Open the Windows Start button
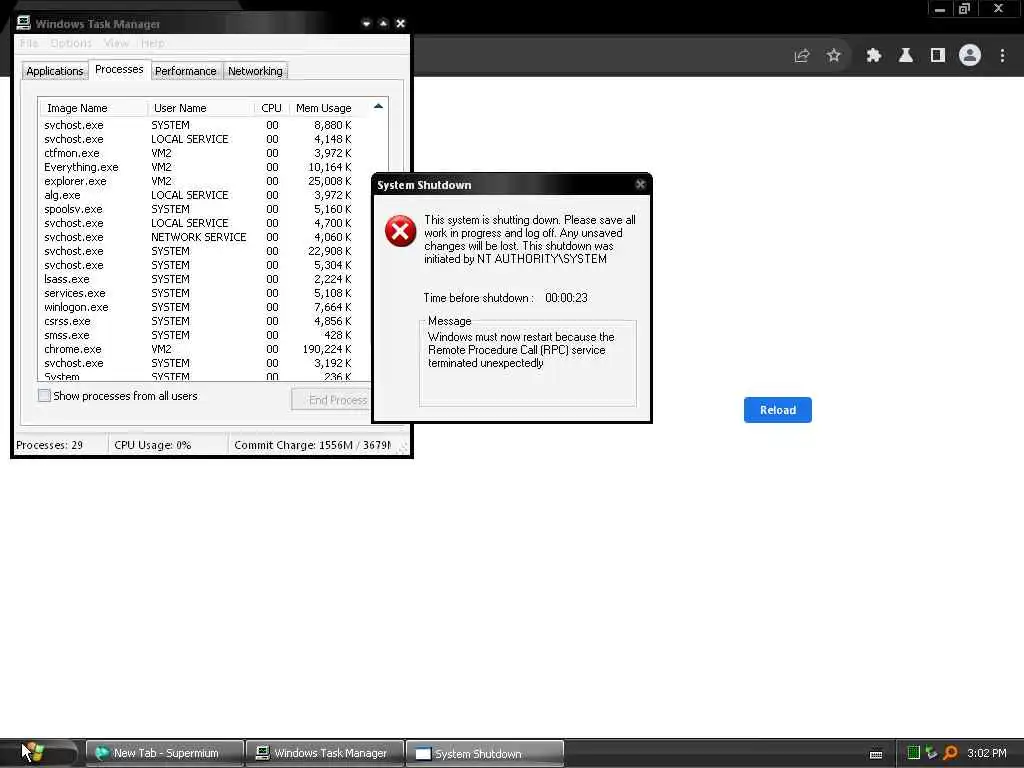1024x768 pixels. [x=37, y=753]
